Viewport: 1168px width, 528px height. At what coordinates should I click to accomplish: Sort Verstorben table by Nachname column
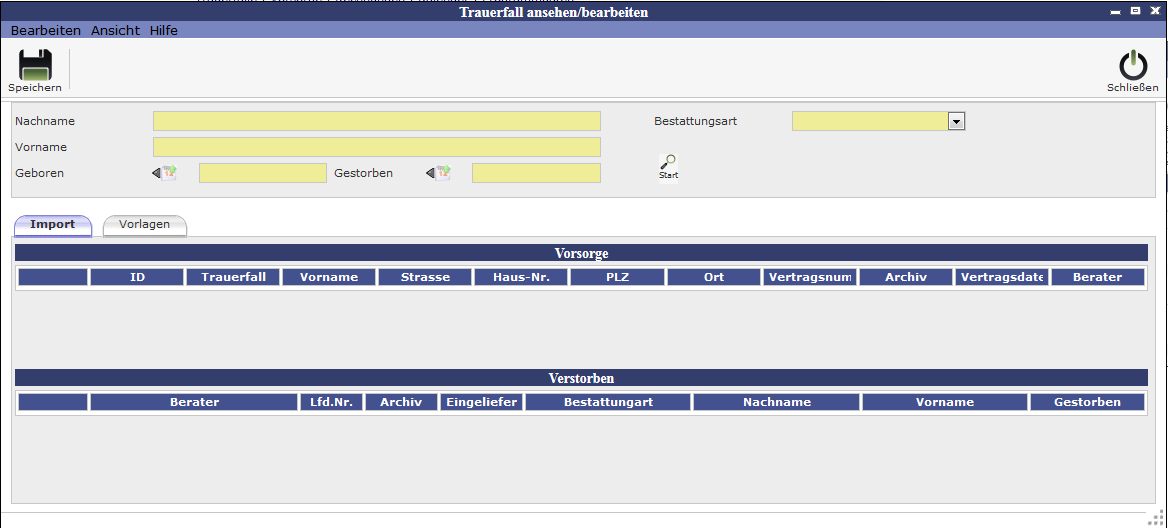(x=776, y=402)
